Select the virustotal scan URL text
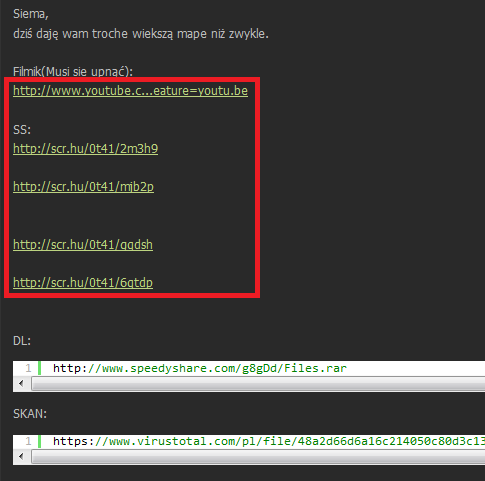Viewport: 485px width, 481px height. tap(269, 441)
